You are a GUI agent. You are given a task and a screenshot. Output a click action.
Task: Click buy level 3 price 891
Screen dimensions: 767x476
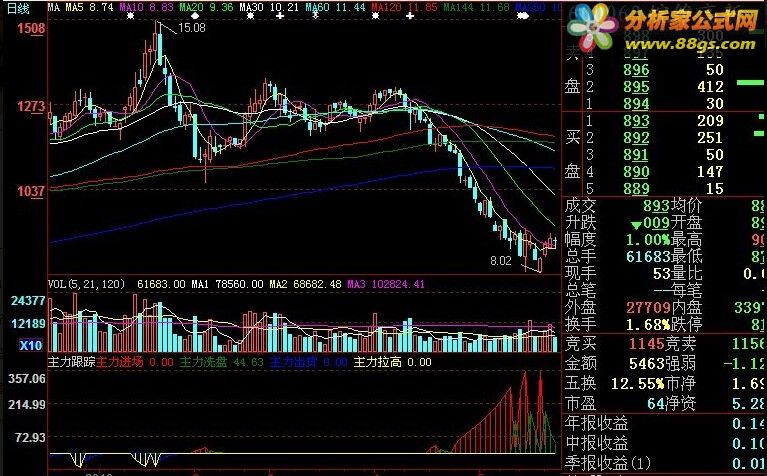636,155
